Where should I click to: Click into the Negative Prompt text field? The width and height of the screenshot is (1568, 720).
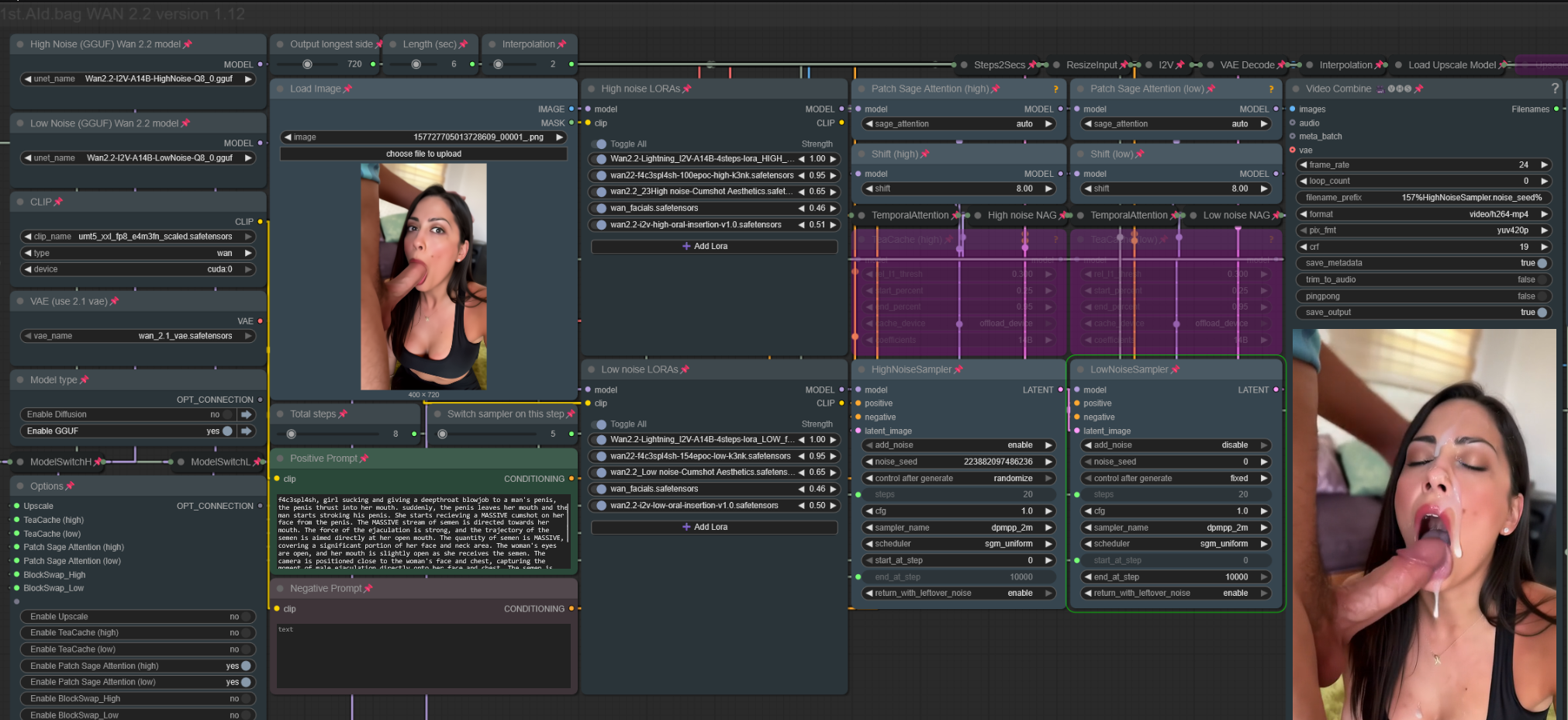423,656
